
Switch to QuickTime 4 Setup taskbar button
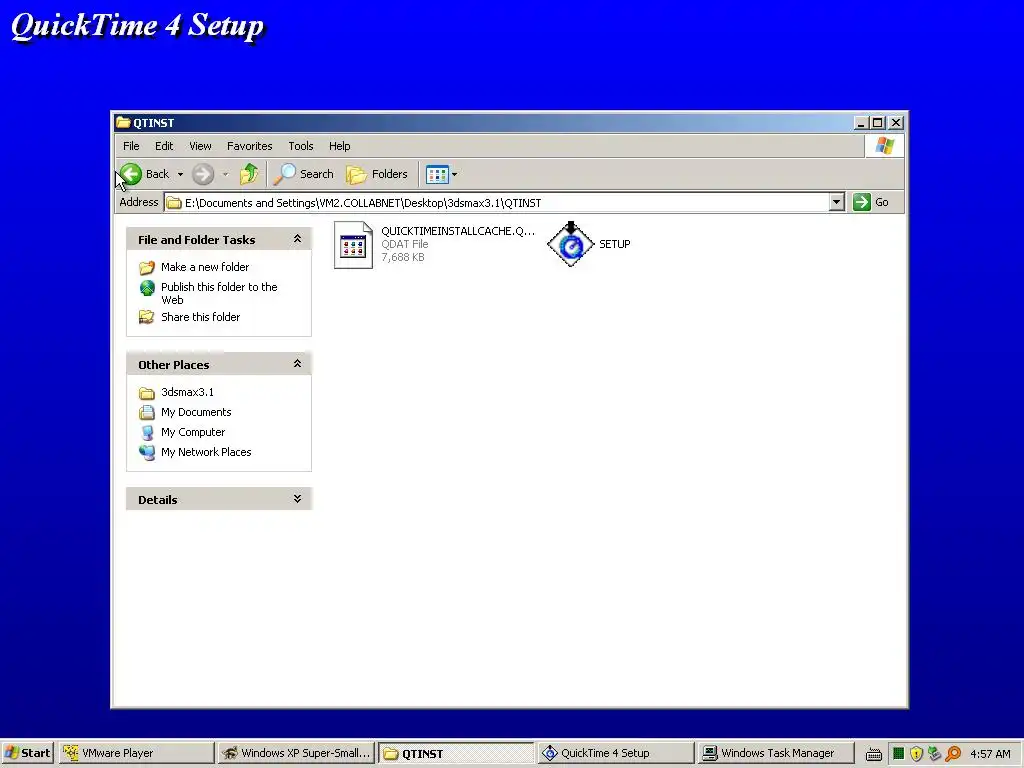616,753
